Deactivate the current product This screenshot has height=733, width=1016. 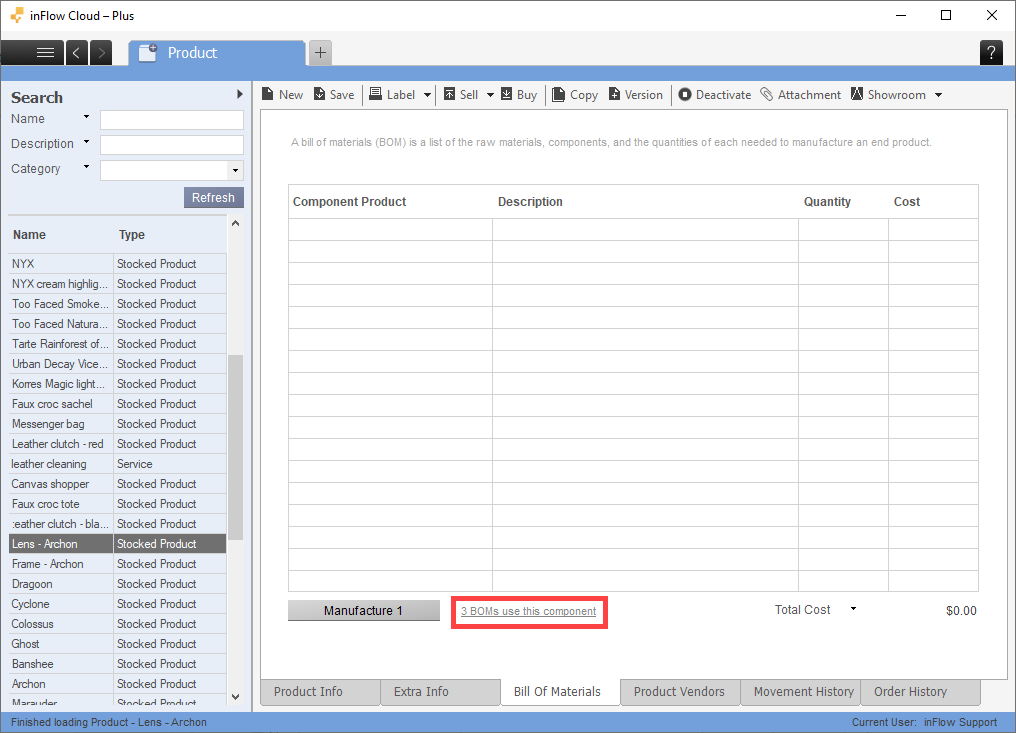[x=685, y=95]
